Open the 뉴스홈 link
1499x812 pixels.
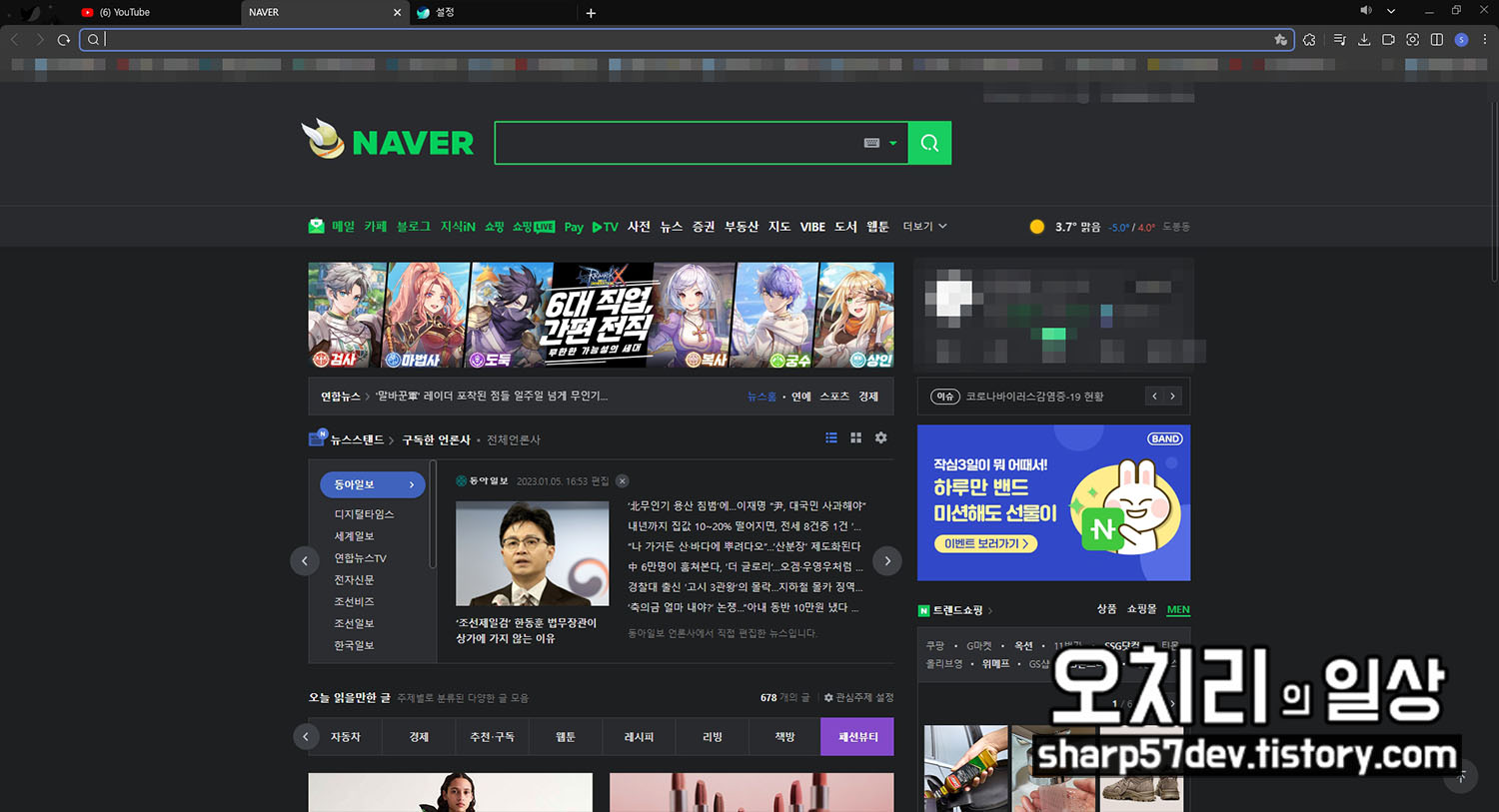(761, 397)
